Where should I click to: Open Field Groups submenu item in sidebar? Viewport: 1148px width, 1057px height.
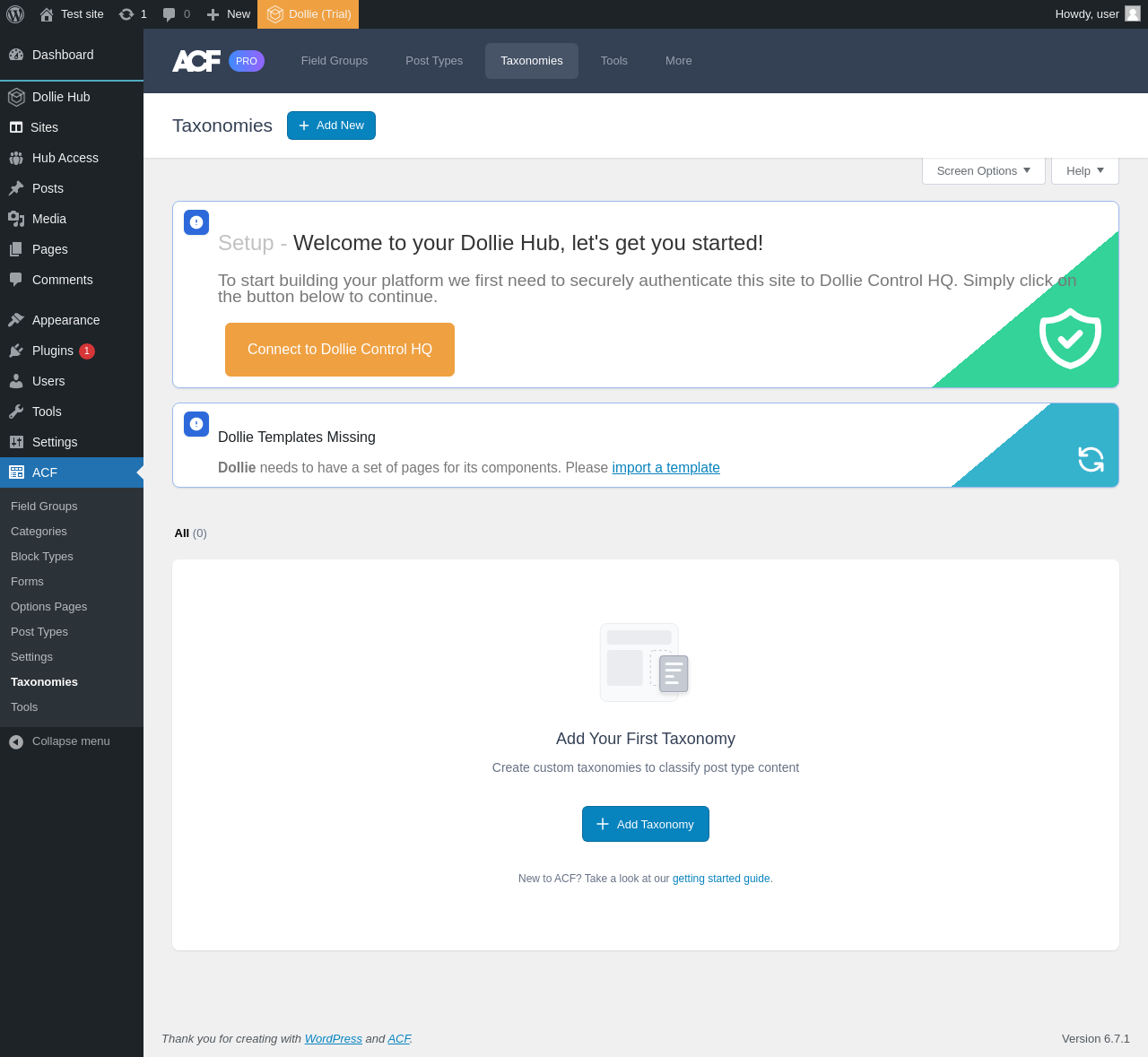tap(72, 507)
